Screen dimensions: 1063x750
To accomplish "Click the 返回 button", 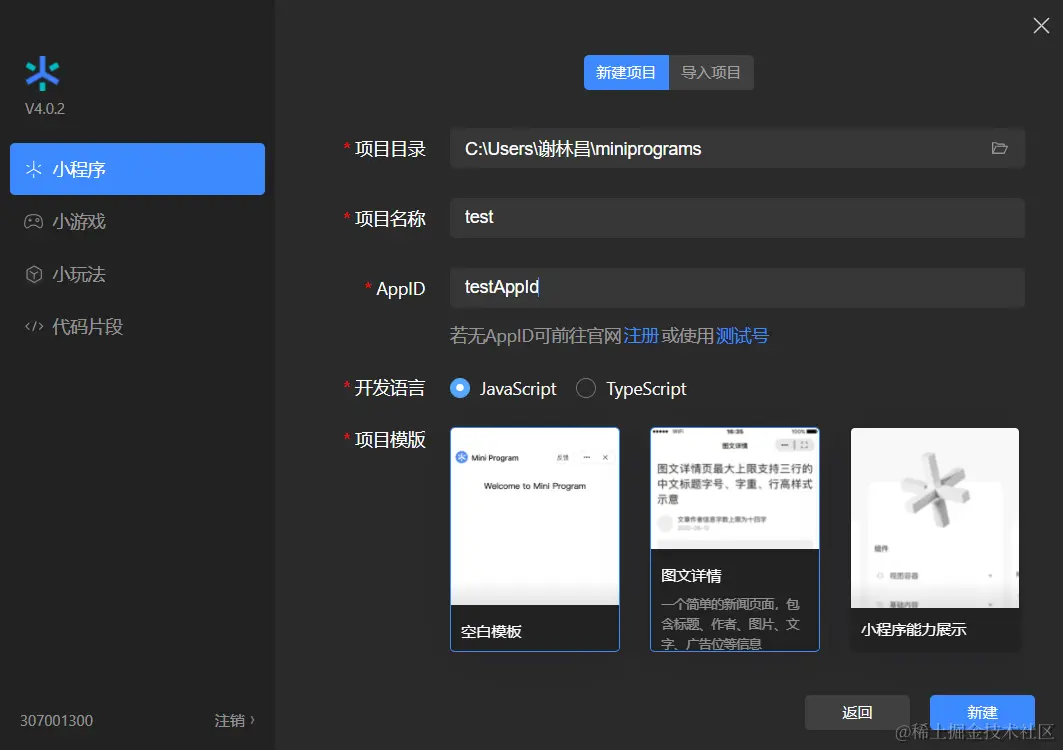I will click(857, 713).
